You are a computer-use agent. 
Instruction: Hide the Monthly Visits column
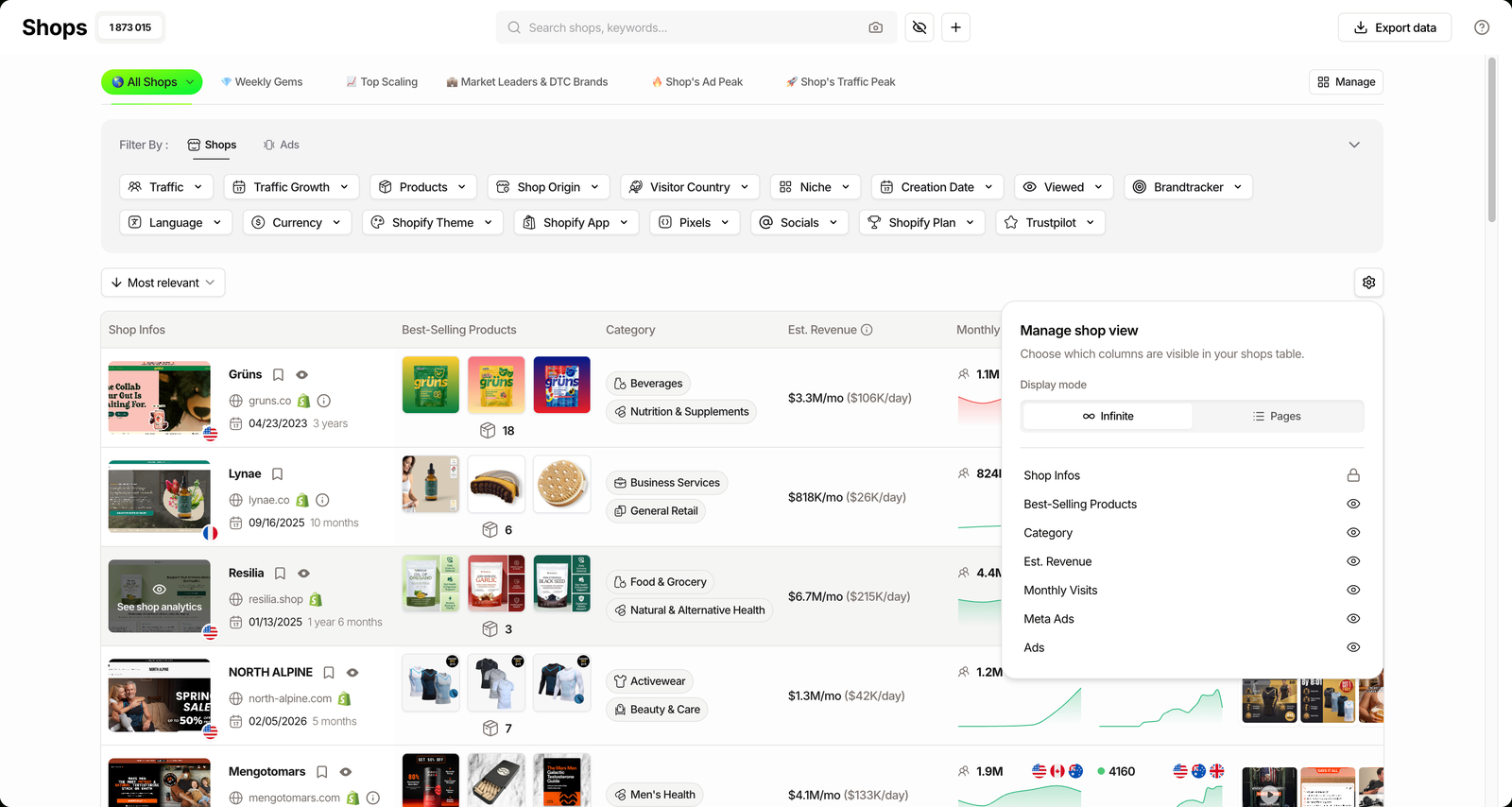pos(1353,590)
